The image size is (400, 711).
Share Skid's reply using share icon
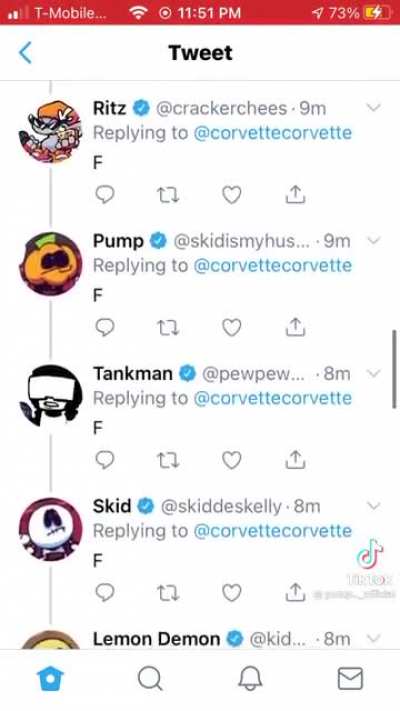[295, 593]
